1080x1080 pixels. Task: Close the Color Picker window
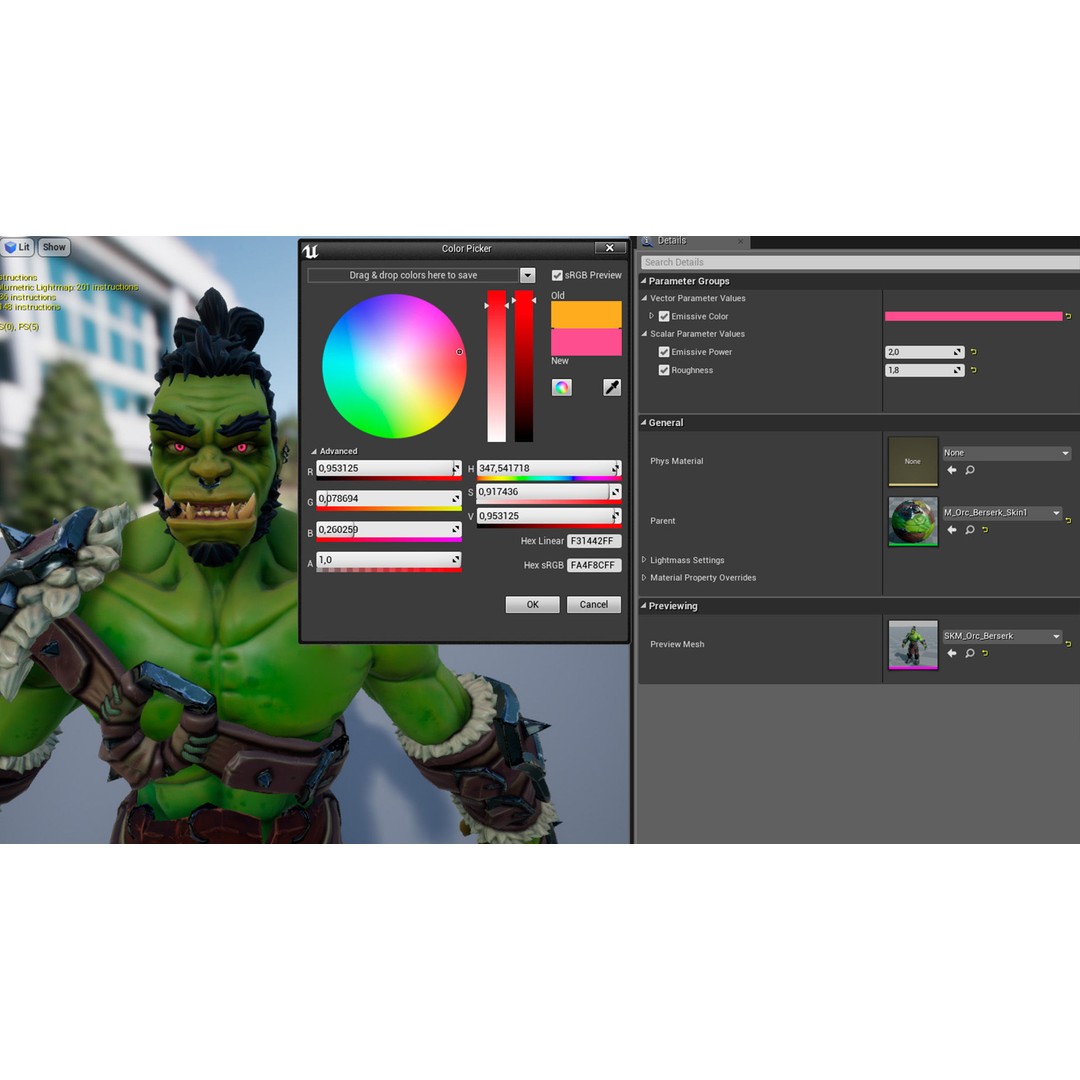click(x=610, y=248)
